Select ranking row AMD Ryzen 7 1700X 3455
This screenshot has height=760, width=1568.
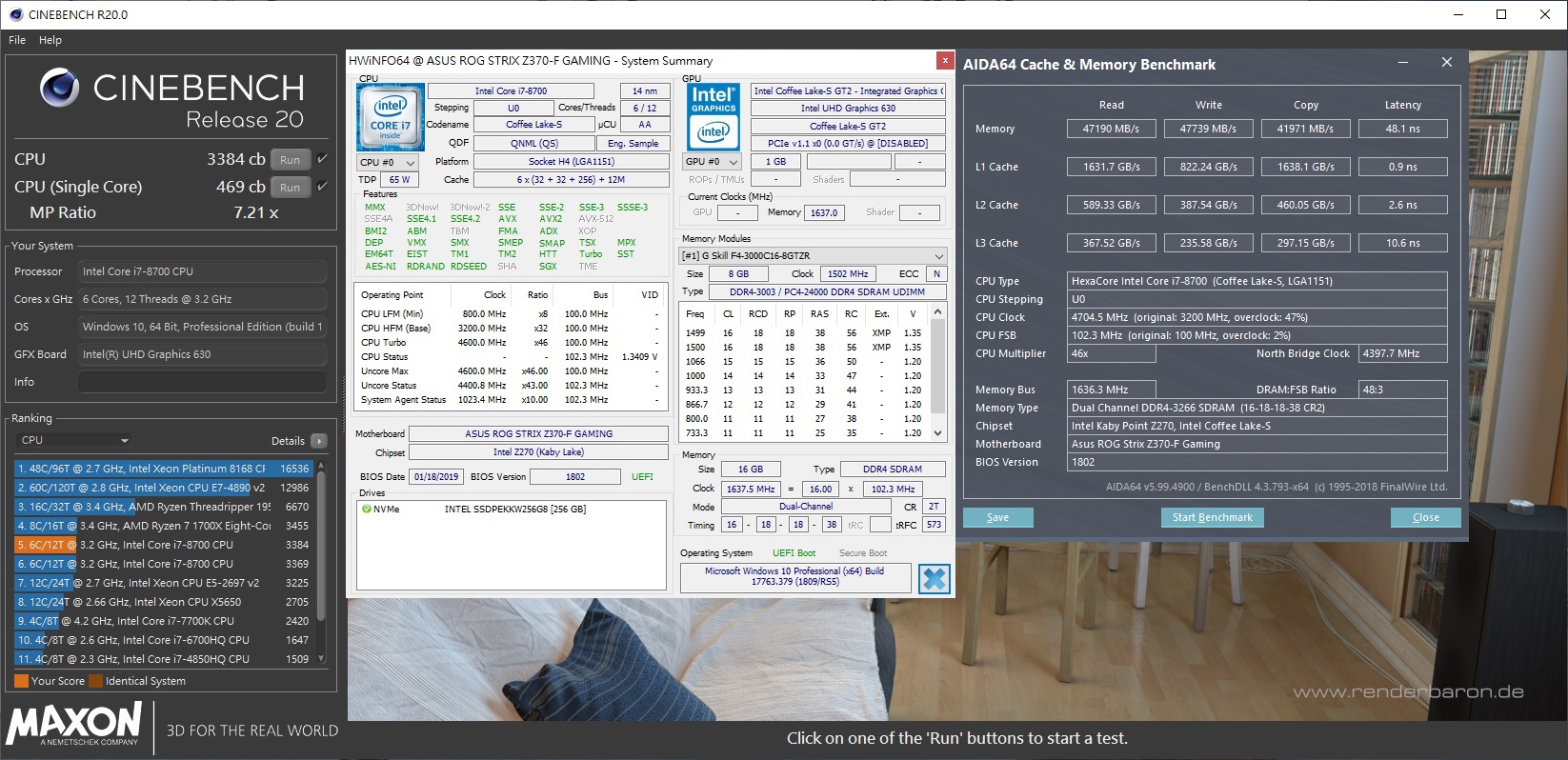click(x=163, y=526)
